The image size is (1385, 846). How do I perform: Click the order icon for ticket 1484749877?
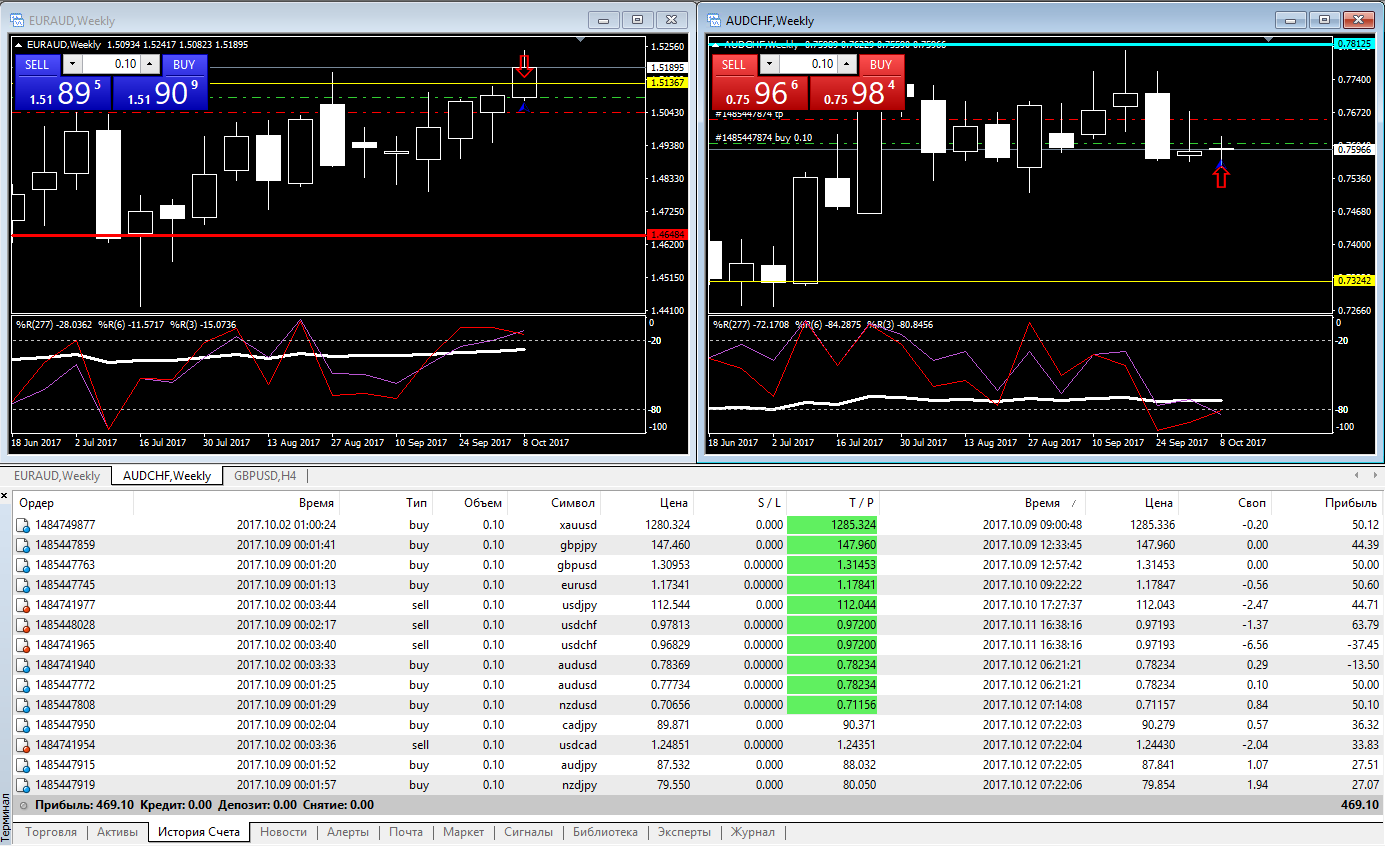23,525
